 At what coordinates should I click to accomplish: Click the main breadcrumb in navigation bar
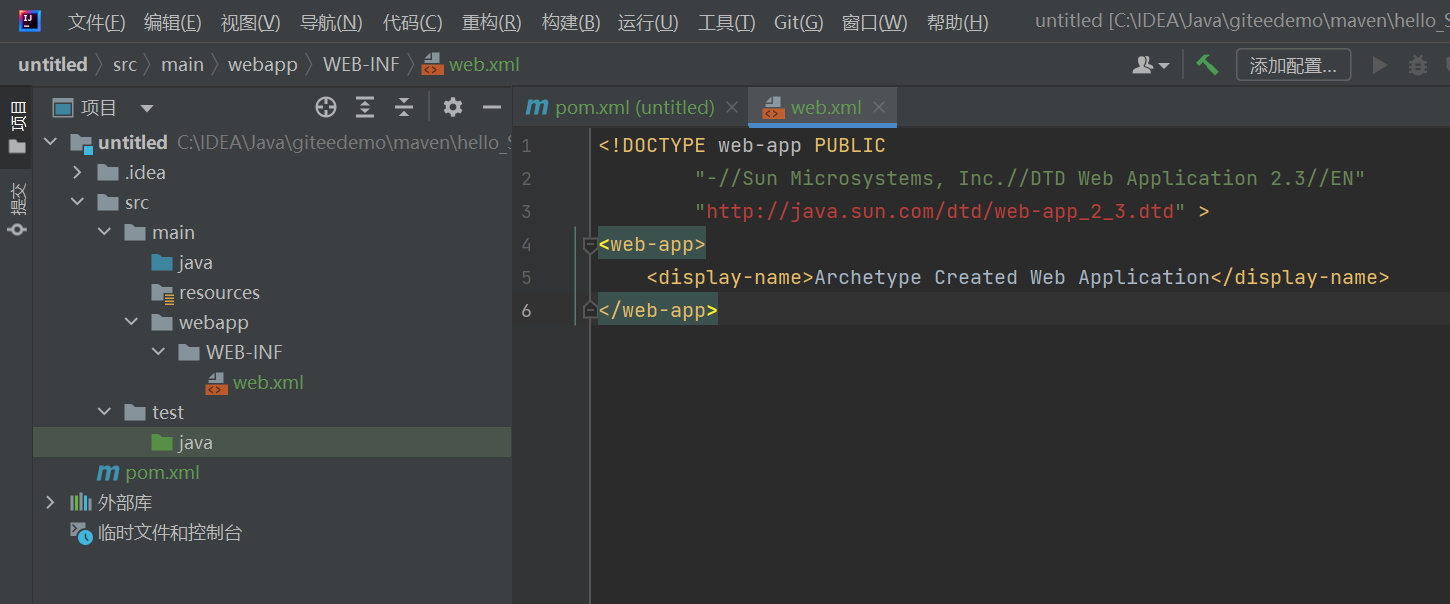[182, 65]
